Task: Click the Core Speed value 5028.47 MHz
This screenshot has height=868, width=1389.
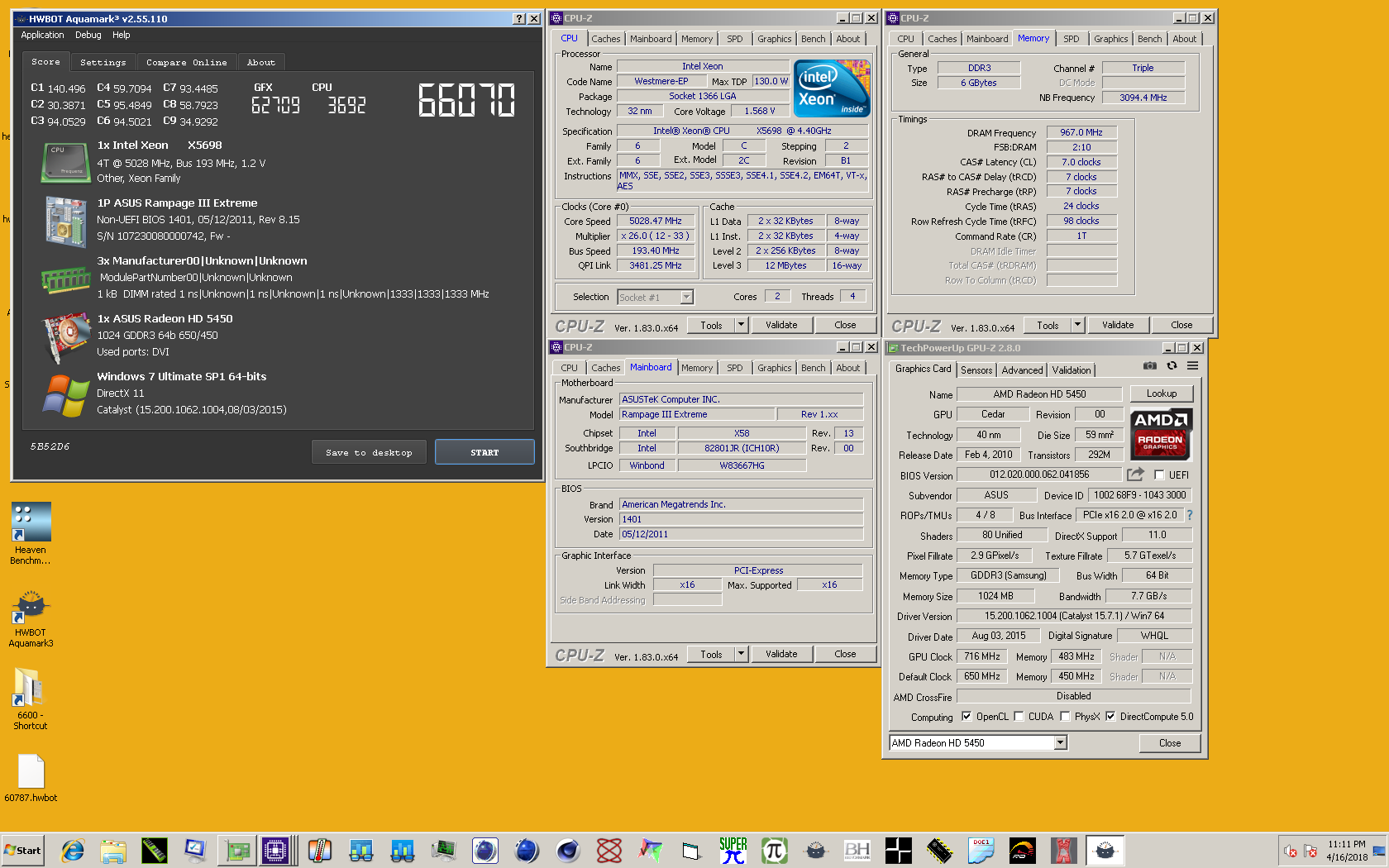Action: pyautogui.click(x=656, y=221)
